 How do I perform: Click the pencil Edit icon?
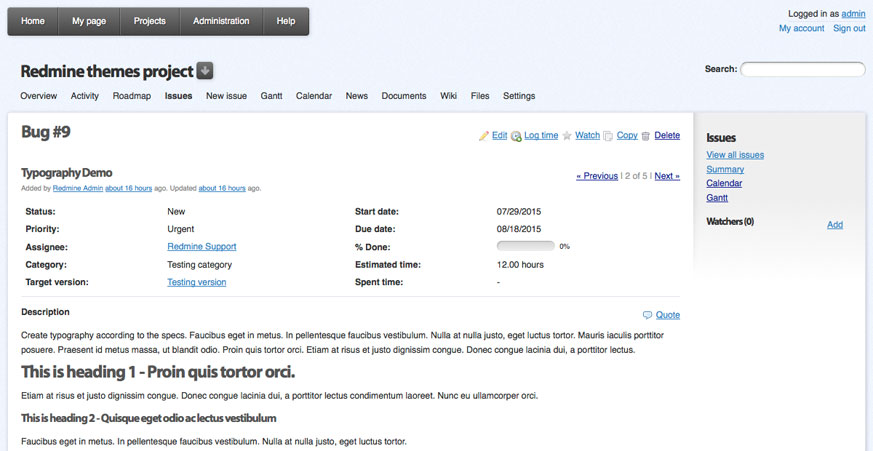pos(484,136)
